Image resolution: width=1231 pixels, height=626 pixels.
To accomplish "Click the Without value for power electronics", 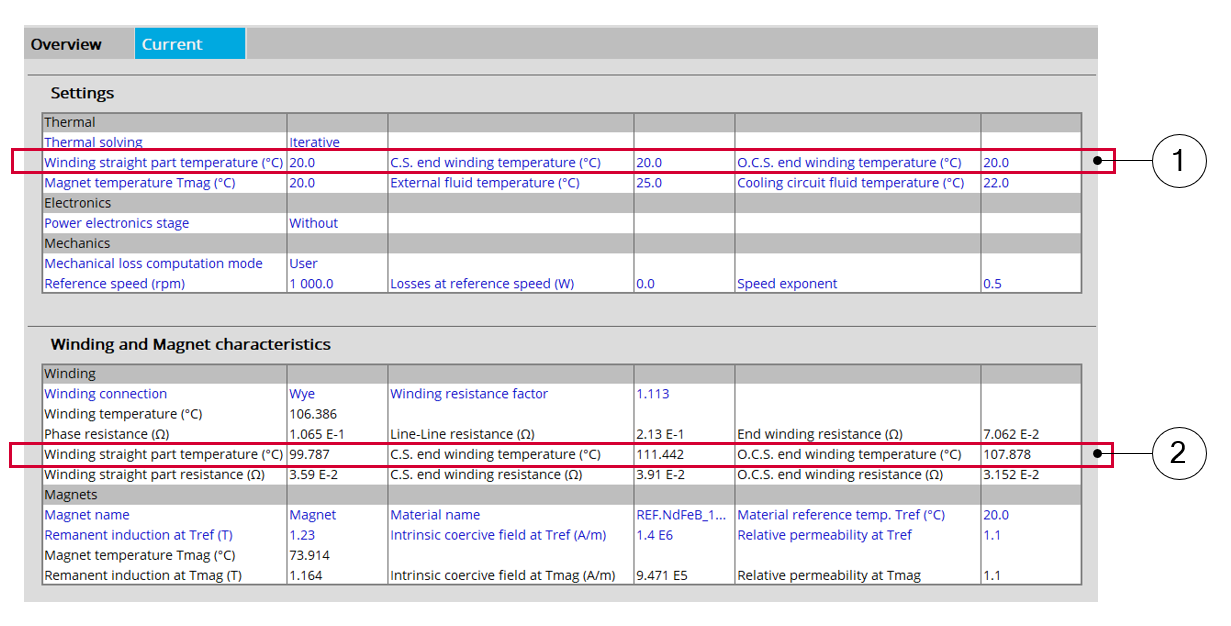I will click(313, 223).
